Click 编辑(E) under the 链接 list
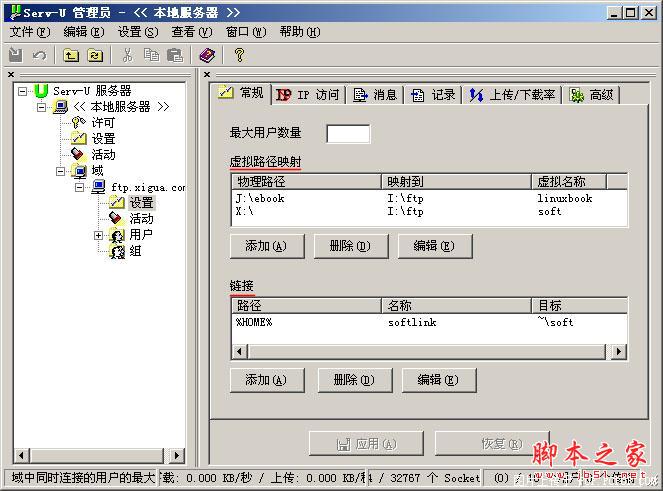663x491 pixels. [x=439, y=380]
